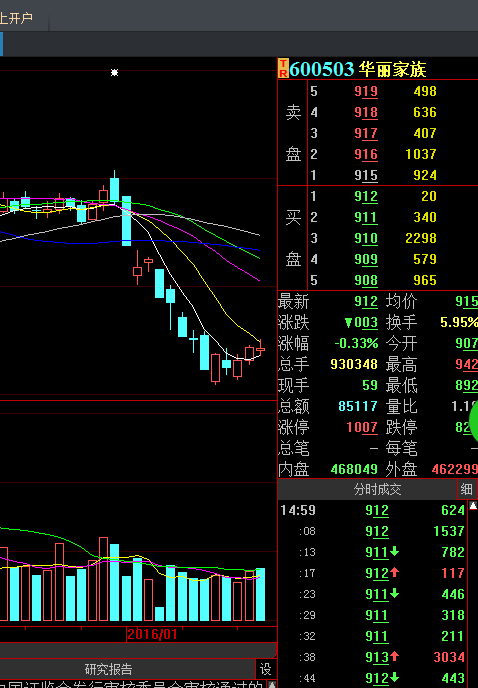Click the 涨停 limit-up price 1007
The image size is (478, 688).
(x=362, y=427)
